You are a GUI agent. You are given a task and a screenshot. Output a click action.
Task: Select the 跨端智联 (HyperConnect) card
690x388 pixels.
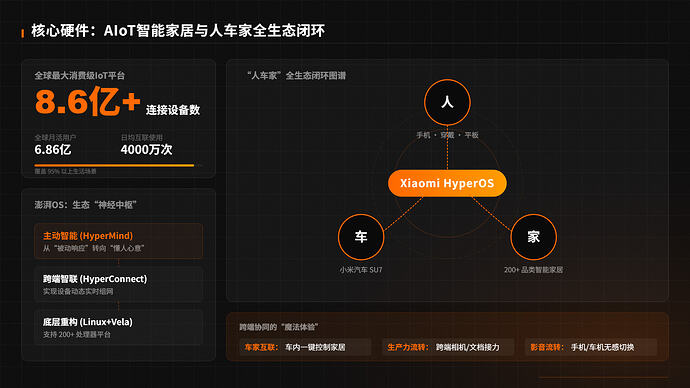(118, 284)
